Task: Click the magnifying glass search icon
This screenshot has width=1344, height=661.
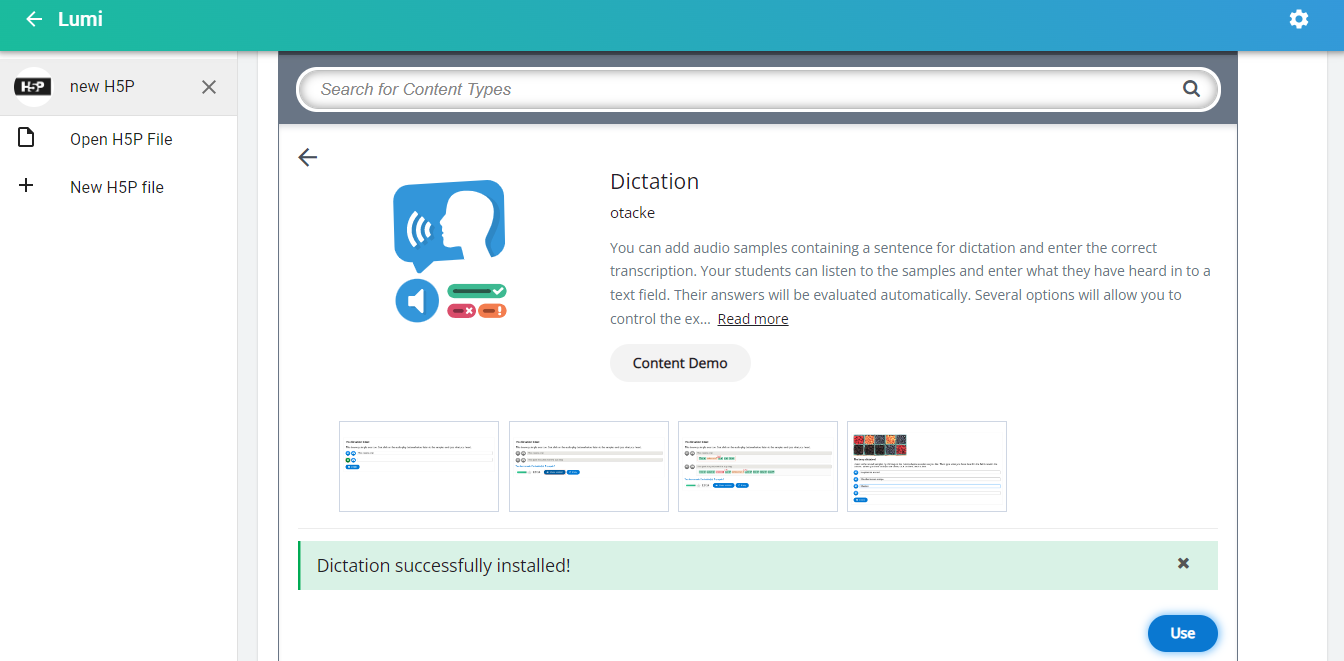Action: pos(1191,89)
